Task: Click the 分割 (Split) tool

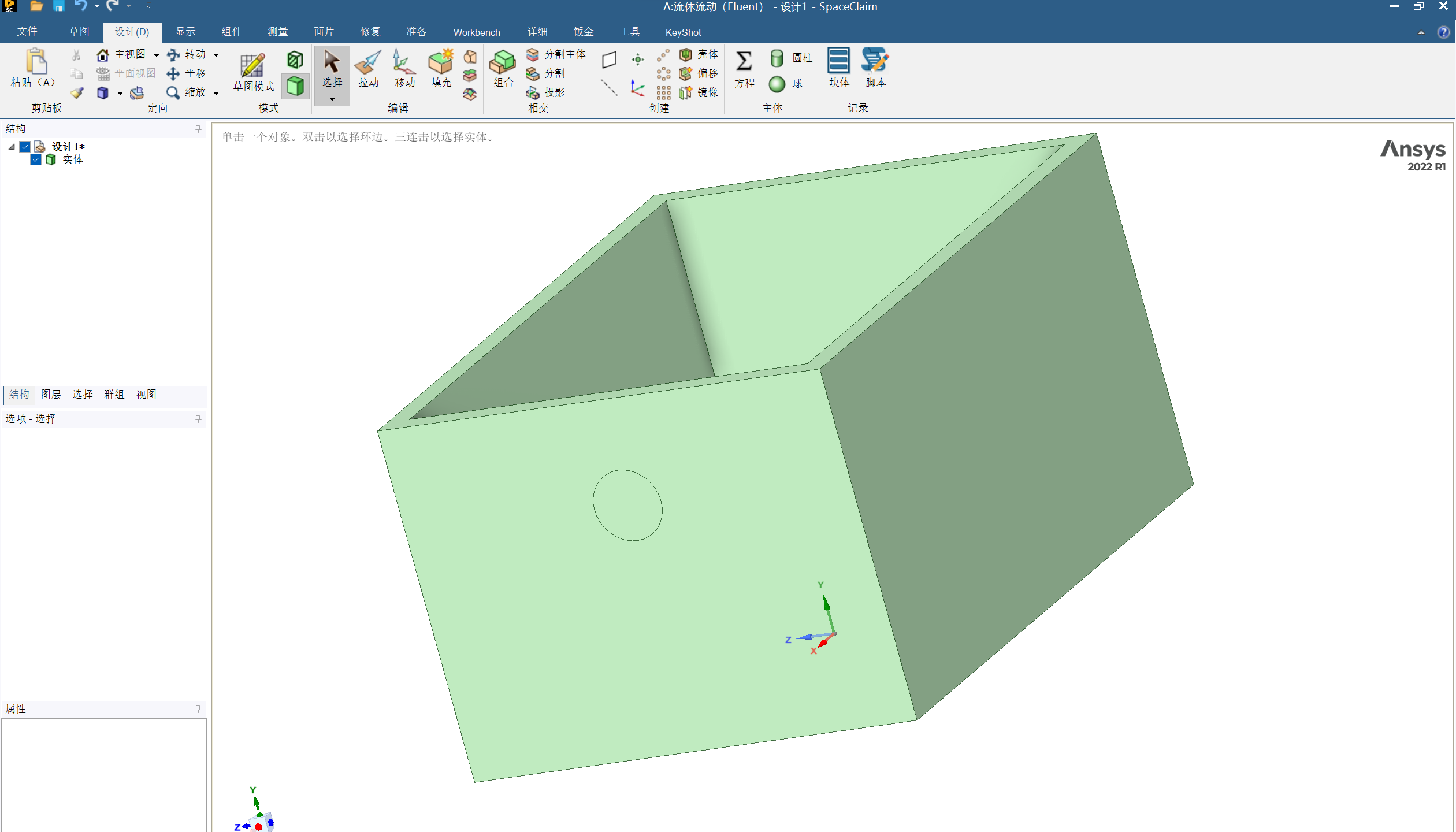Action: (x=545, y=73)
